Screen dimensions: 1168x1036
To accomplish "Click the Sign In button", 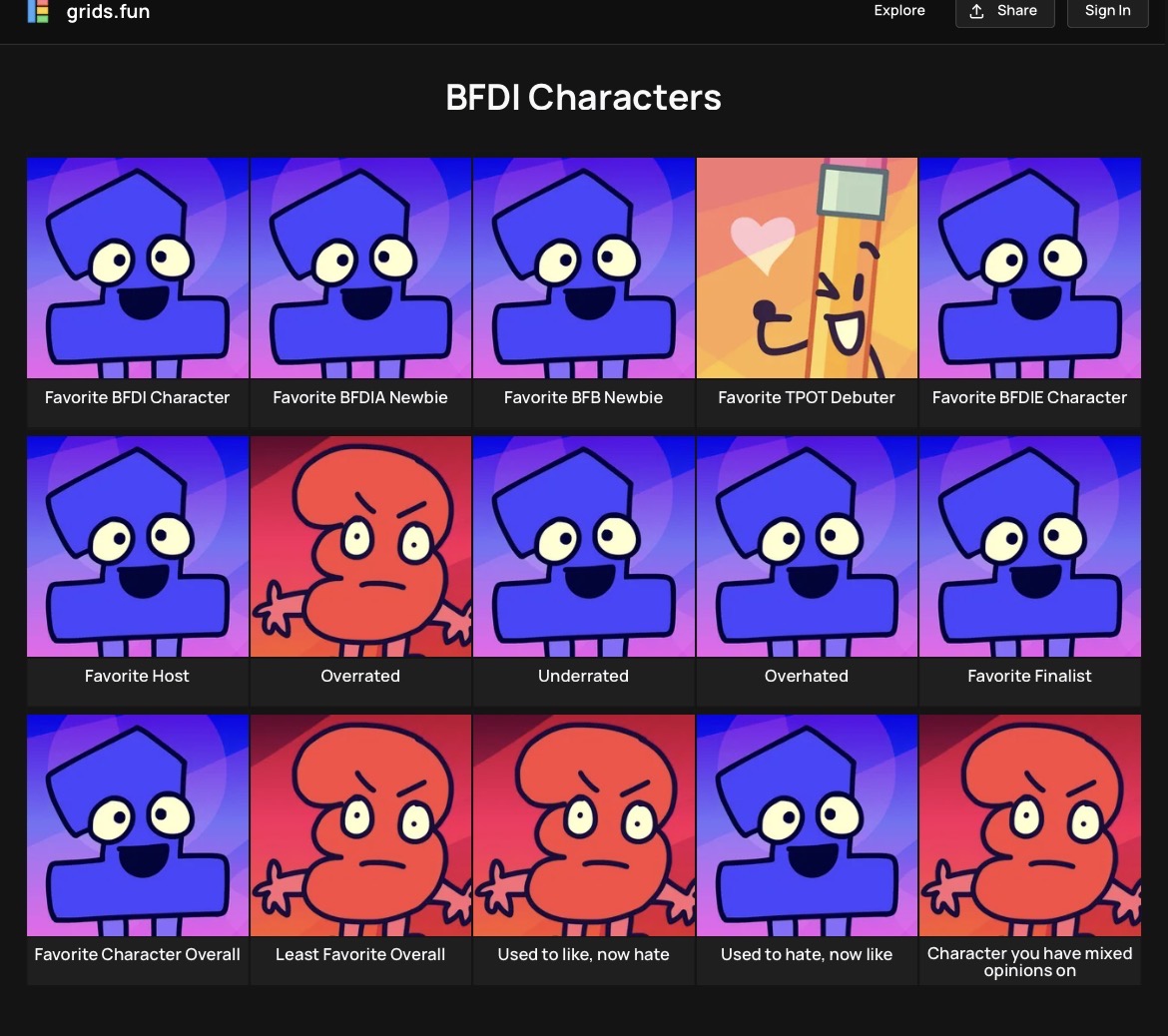I will point(1107,11).
